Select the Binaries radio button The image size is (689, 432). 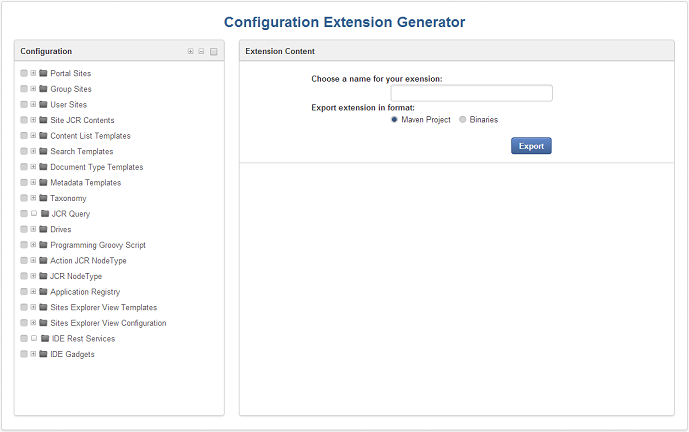click(x=462, y=120)
